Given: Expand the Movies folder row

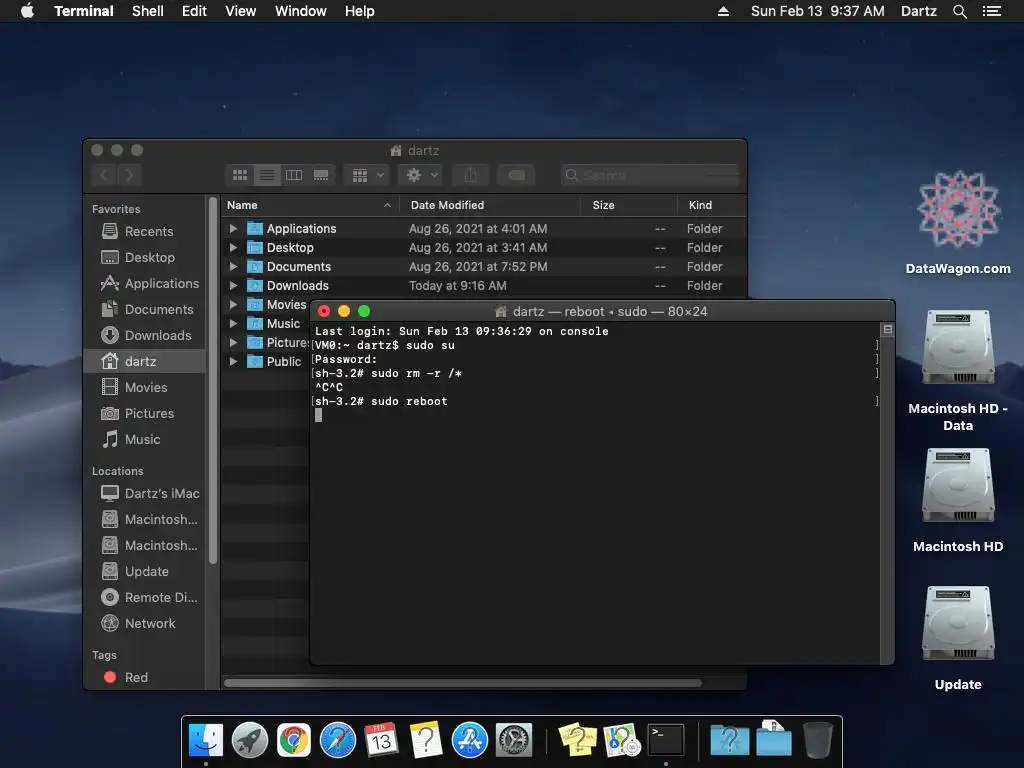Looking at the screenshot, I should click(x=233, y=304).
